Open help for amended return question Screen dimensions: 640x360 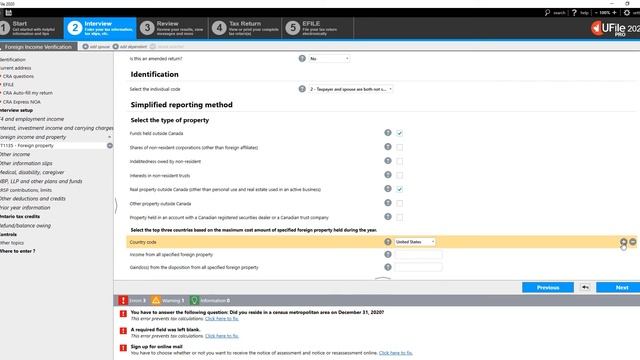pos(302,58)
